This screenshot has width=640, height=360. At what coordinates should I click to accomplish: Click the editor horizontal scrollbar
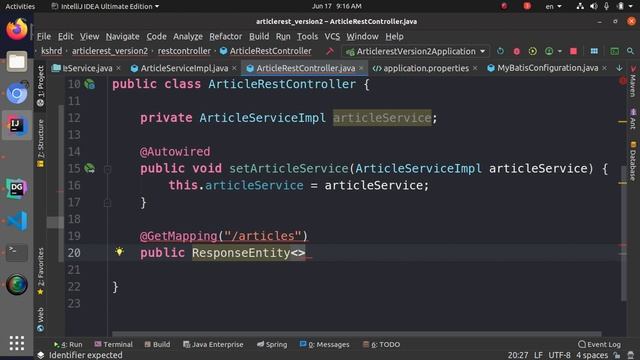pyautogui.click(x=357, y=333)
